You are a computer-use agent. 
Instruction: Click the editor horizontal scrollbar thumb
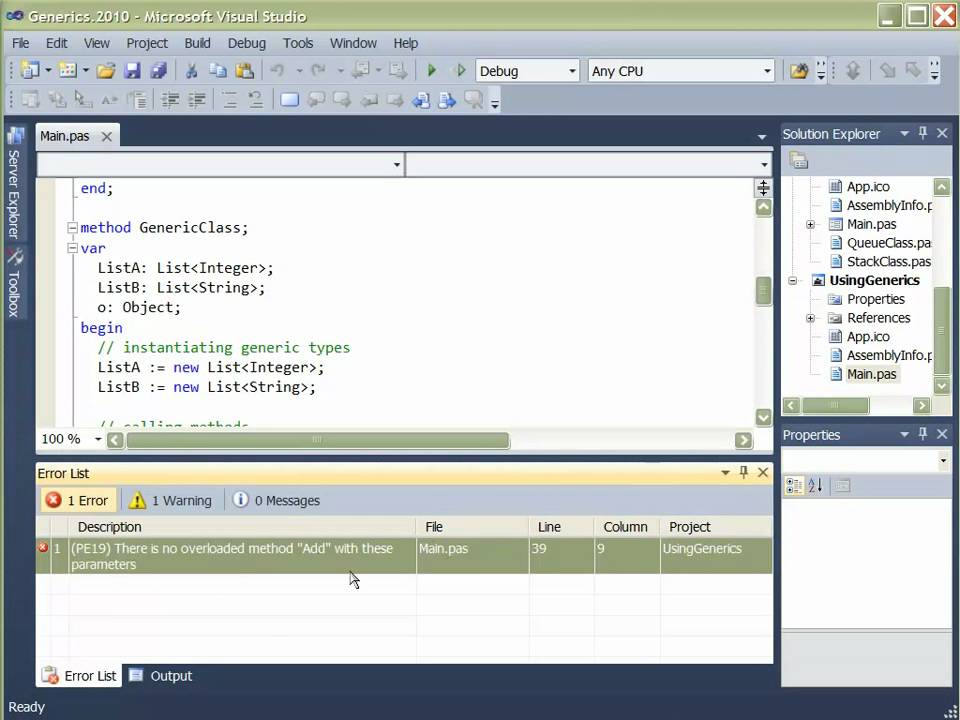317,440
